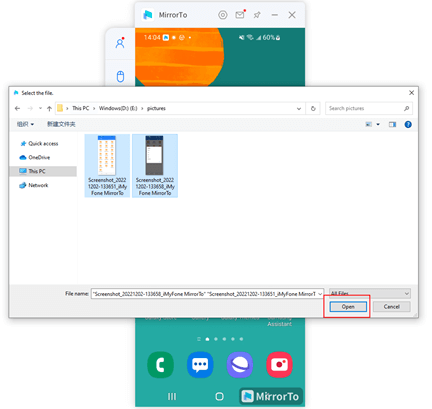Expand the File name history dropdown
The width and height of the screenshot is (432, 409).
pos(320,294)
